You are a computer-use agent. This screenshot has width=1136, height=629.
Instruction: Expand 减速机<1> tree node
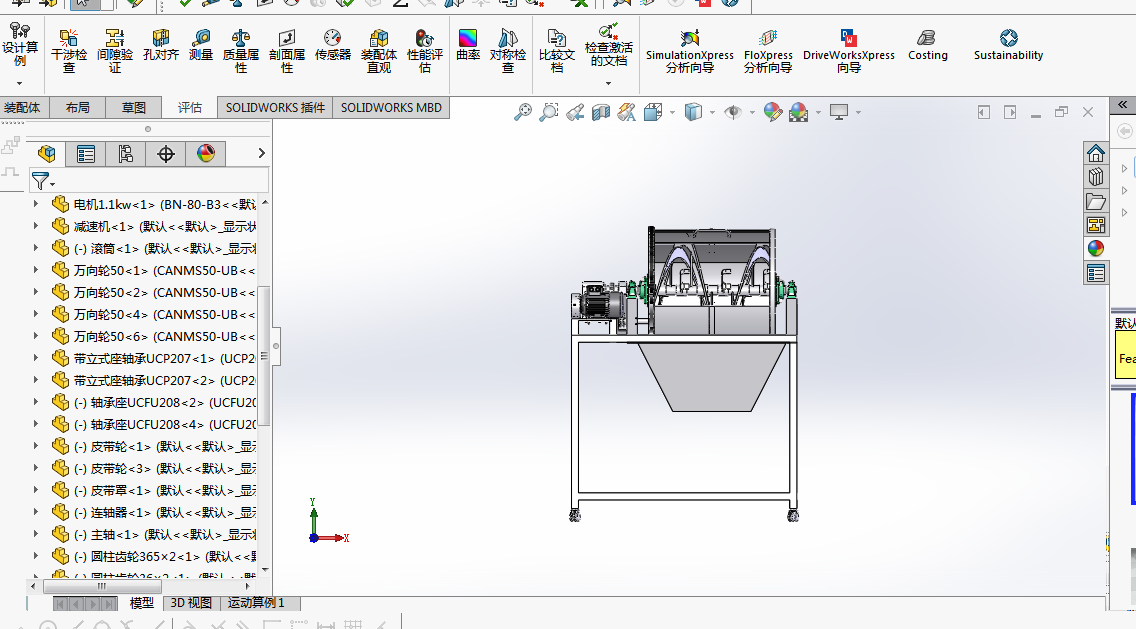[x=36, y=226]
